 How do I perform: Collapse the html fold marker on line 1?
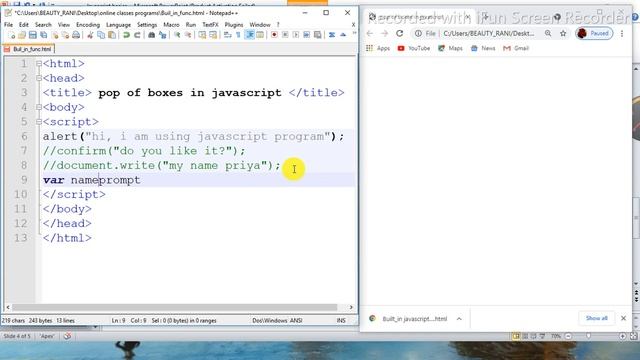point(39,64)
